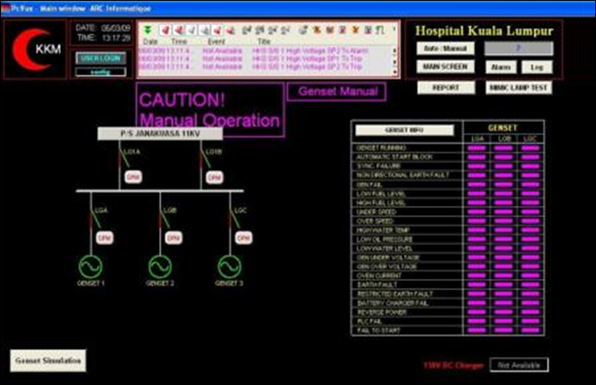
Task: Click the rightmost alarm toolbar icon
Action: pos(380,30)
